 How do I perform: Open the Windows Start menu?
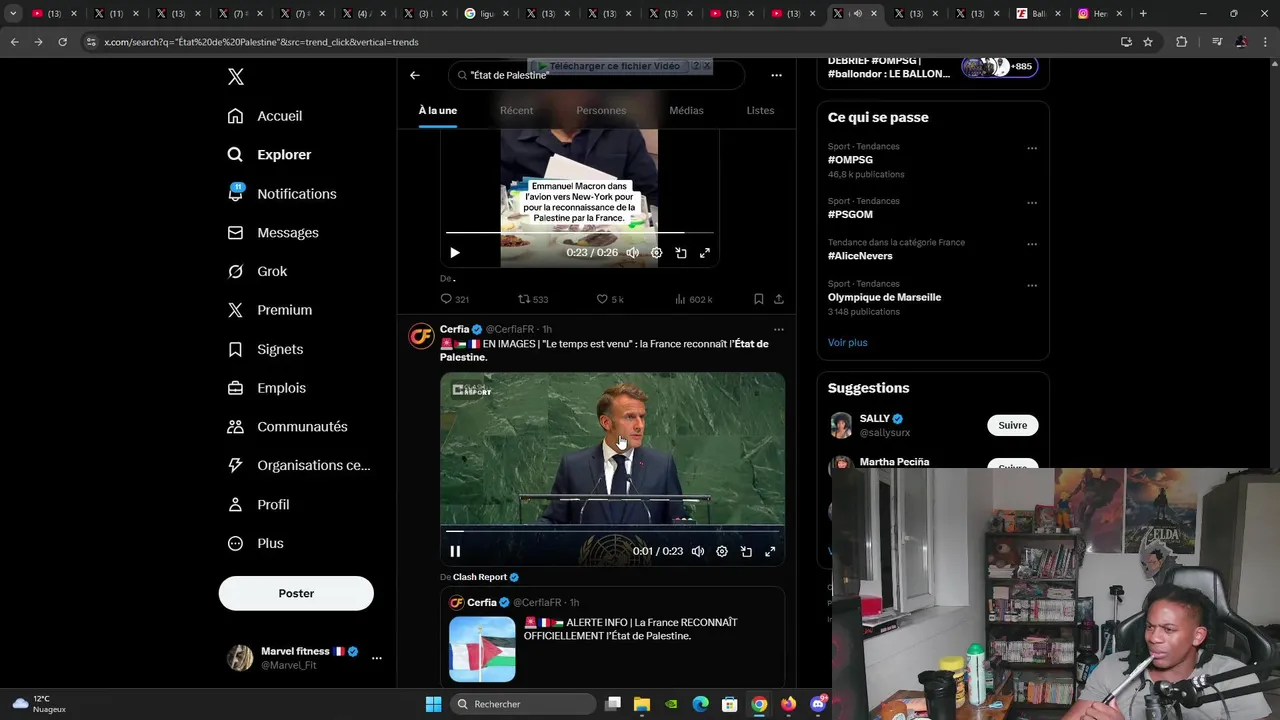point(433,704)
